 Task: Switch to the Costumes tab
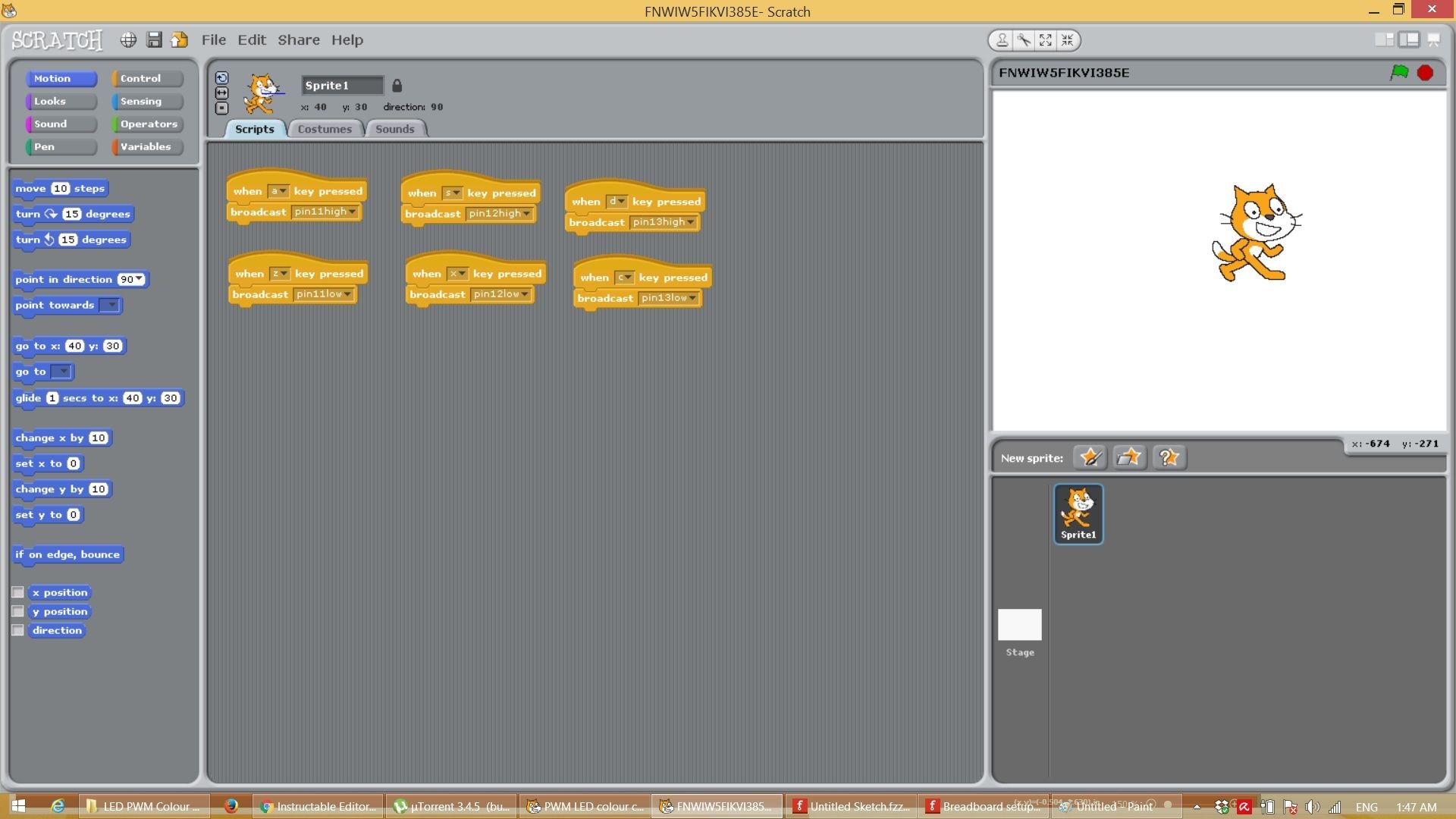click(x=325, y=129)
